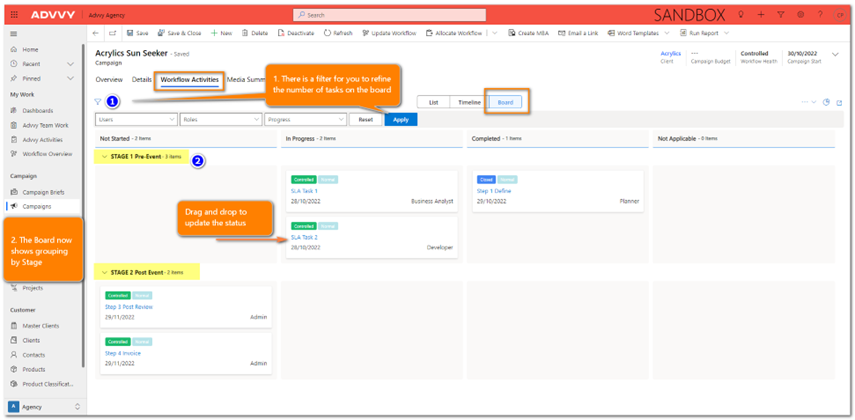
Task: Click Delete in the command bar
Action: coord(254,33)
